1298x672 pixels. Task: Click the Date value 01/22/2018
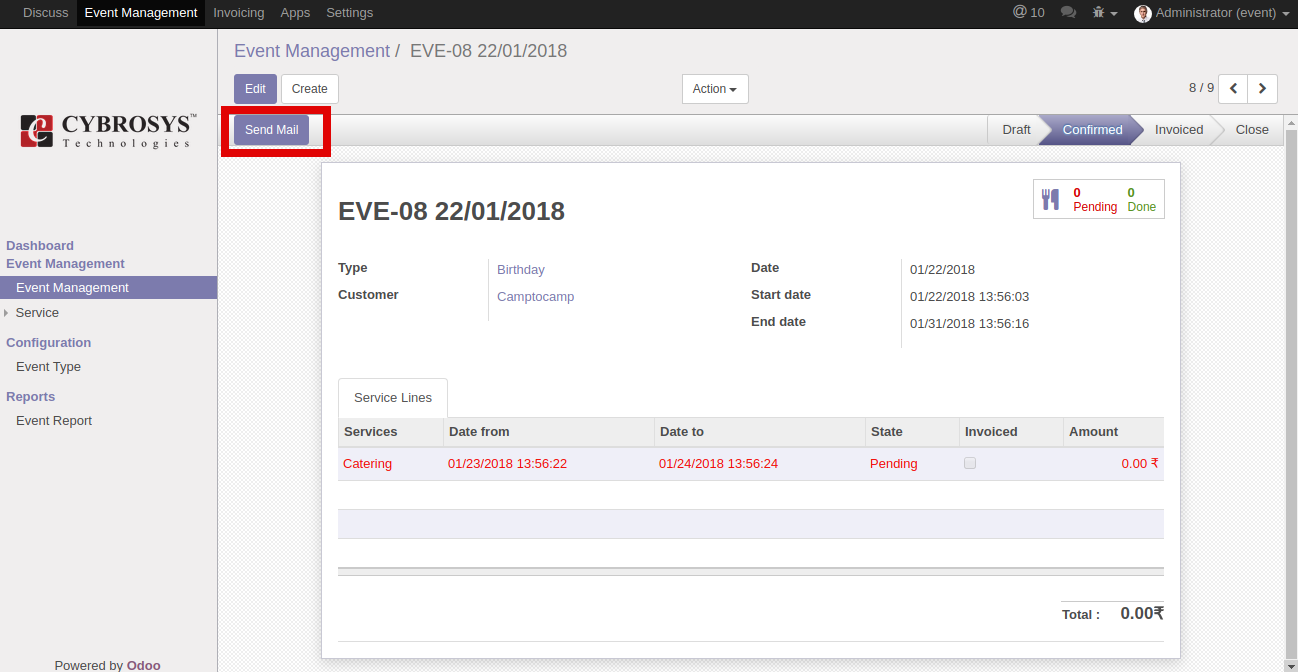[x=942, y=270]
